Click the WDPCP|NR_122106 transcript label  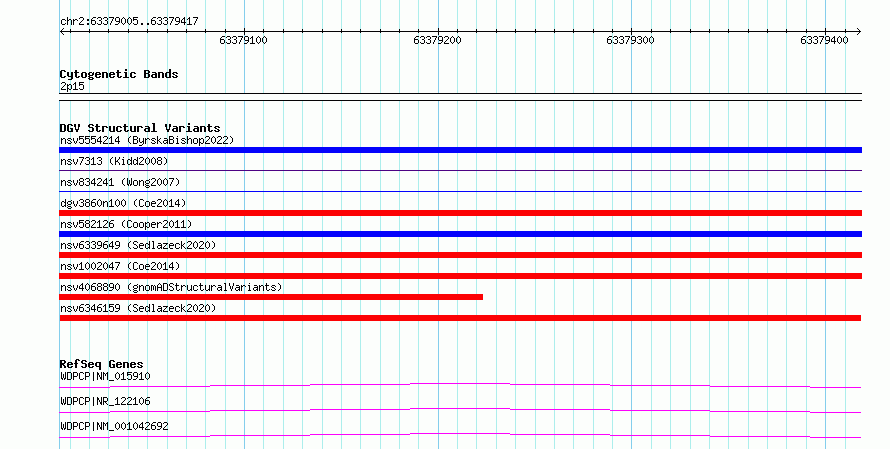pyautogui.click(x=105, y=401)
